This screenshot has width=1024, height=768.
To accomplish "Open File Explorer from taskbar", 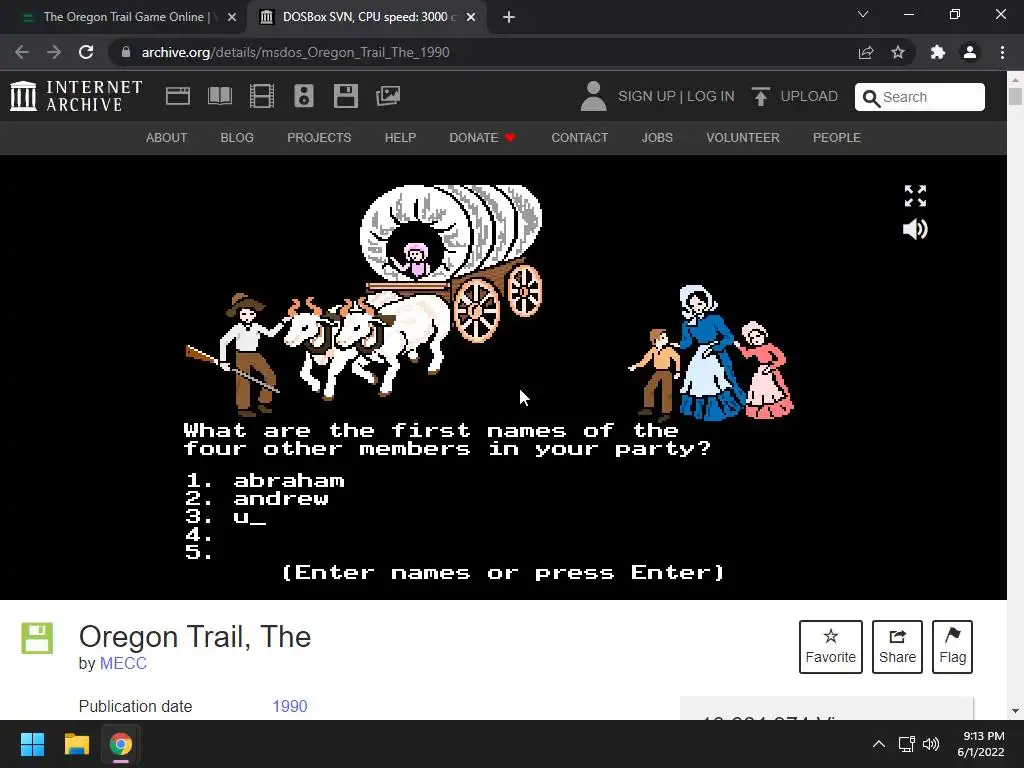I will click(x=76, y=744).
